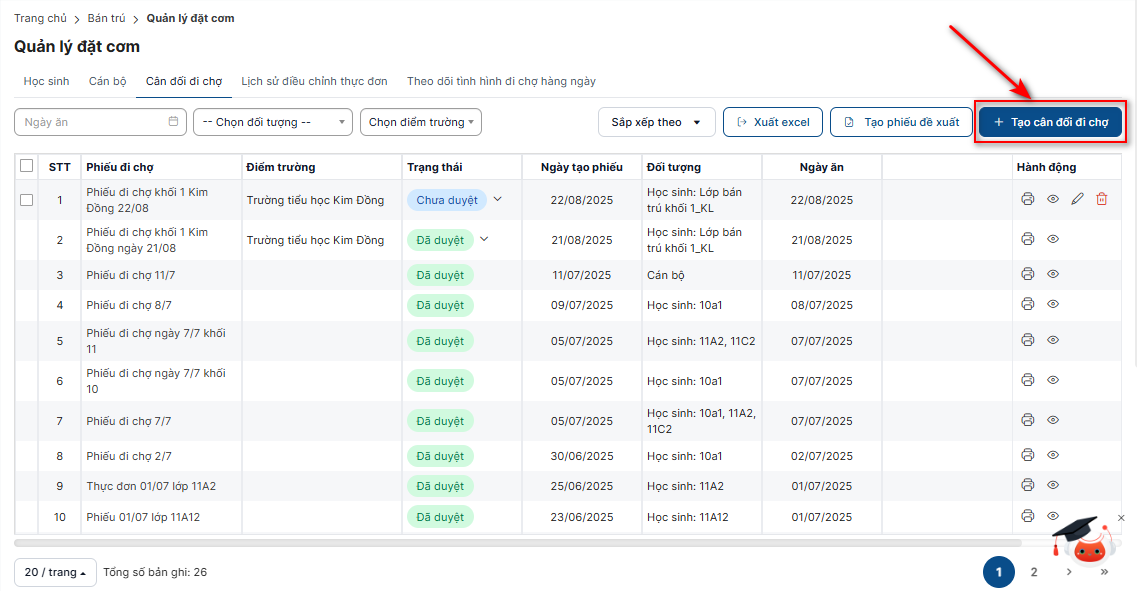
Task: Close the mascot chat widget
Action: click(x=1121, y=518)
